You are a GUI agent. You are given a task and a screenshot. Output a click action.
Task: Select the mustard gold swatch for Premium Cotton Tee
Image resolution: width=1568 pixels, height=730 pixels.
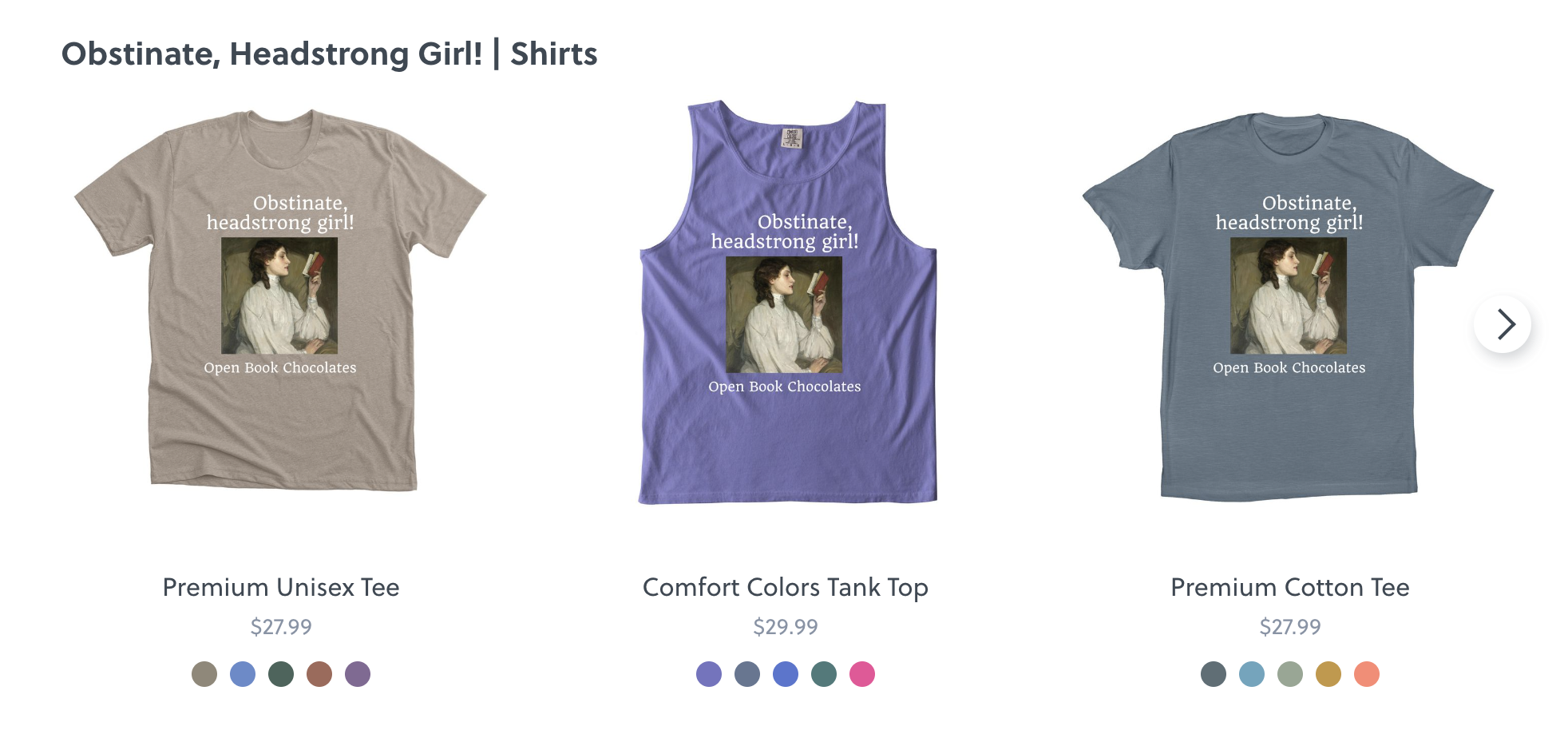(x=1328, y=674)
